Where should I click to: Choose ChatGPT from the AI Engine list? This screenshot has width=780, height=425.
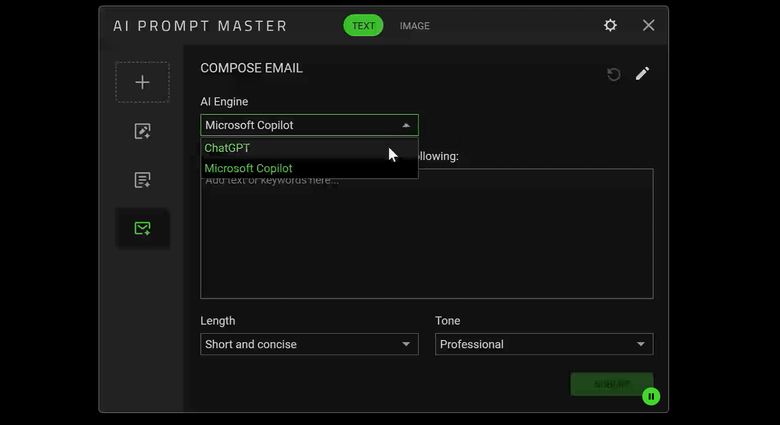pyautogui.click(x=309, y=148)
